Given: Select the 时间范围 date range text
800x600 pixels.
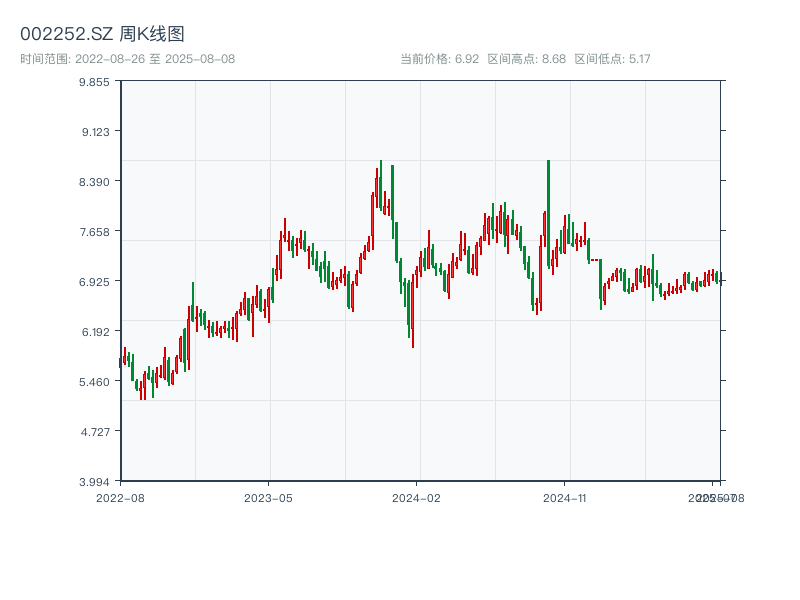Looking at the screenshot, I should coord(127,59).
